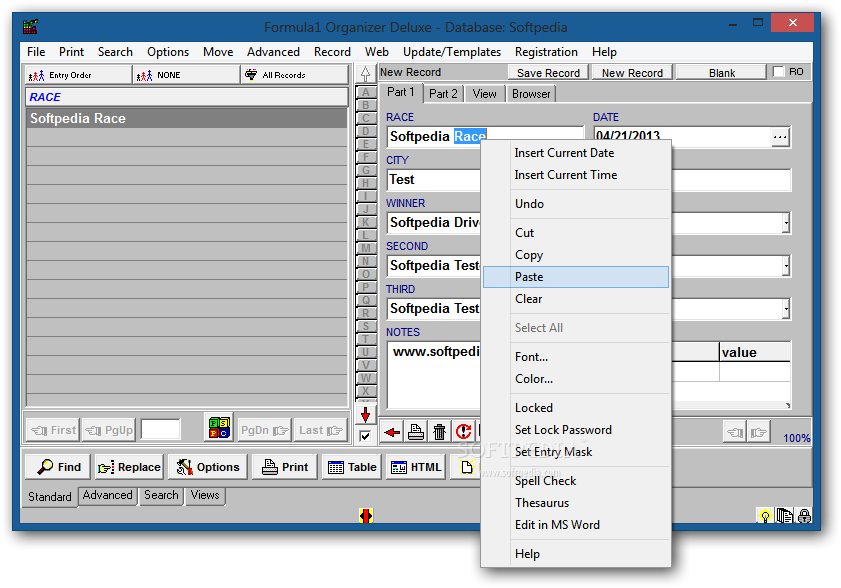Click the Save Record button
This screenshot has height=588, width=841.
548,72
